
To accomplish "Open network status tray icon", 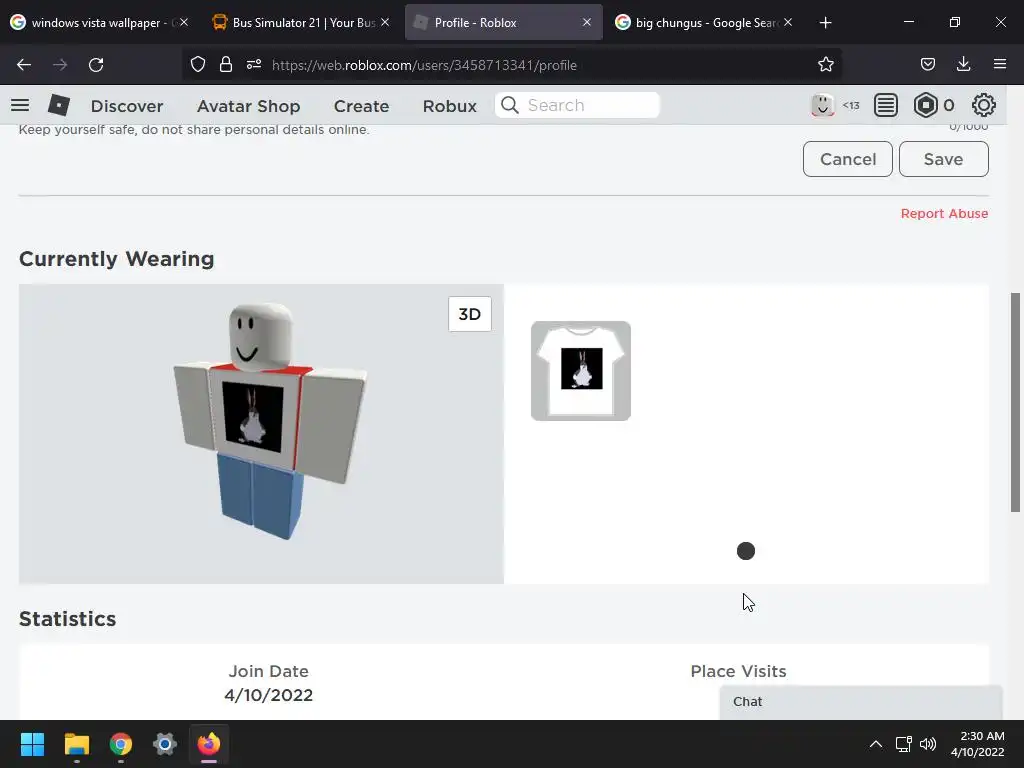I will pos(904,744).
